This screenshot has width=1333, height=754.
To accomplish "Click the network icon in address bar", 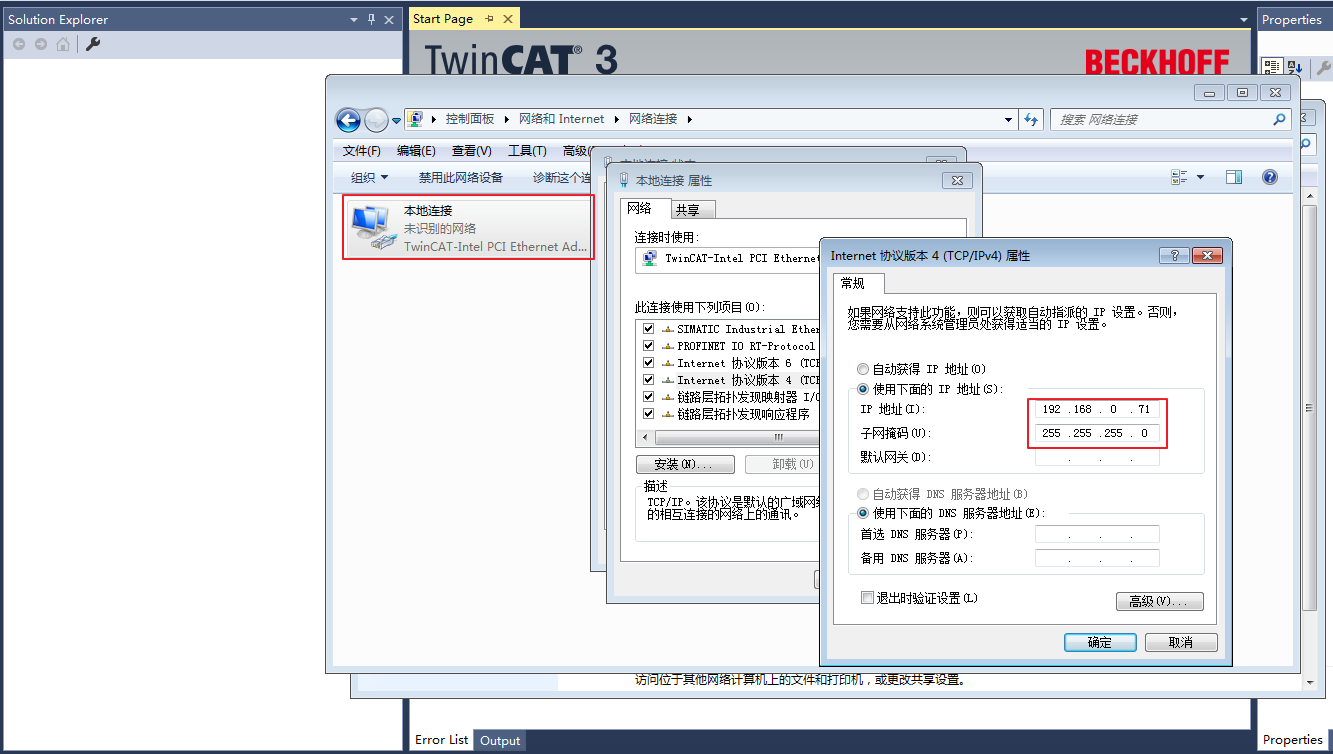I will click(x=415, y=119).
